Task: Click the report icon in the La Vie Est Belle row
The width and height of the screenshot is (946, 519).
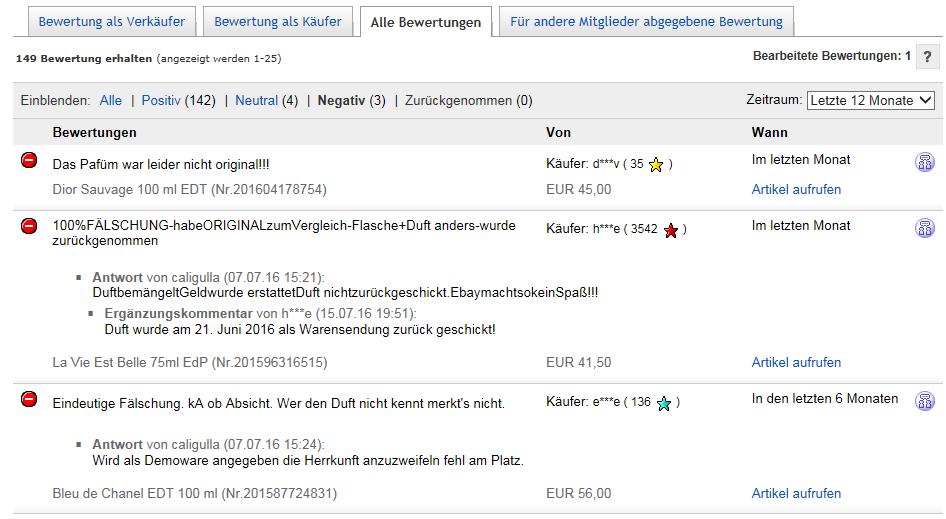Action: pos(925,228)
